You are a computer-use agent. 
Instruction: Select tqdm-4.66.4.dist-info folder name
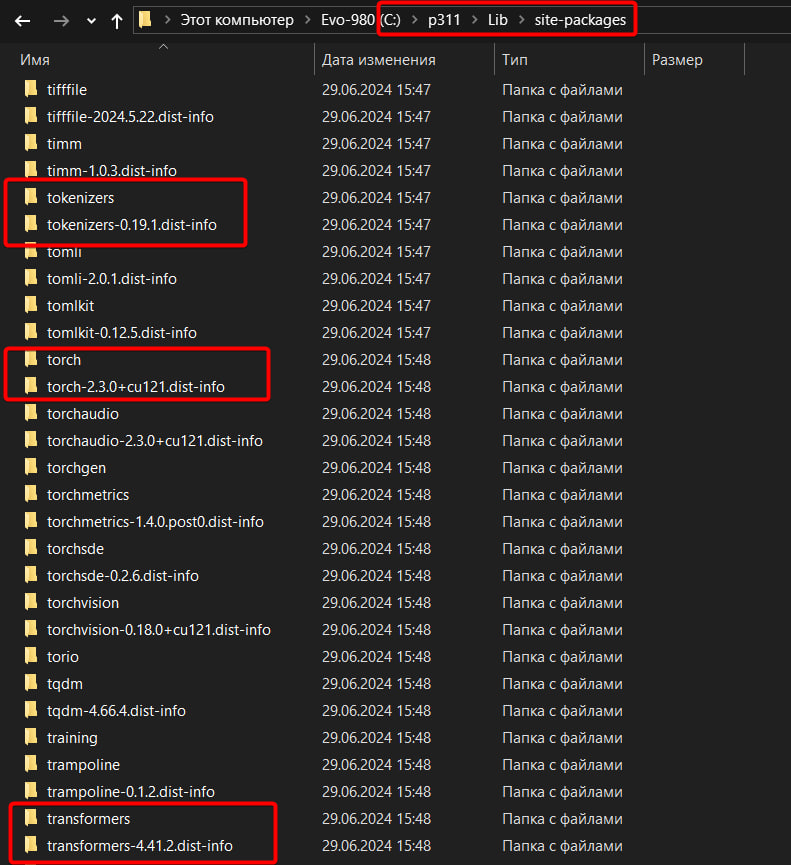click(116, 711)
